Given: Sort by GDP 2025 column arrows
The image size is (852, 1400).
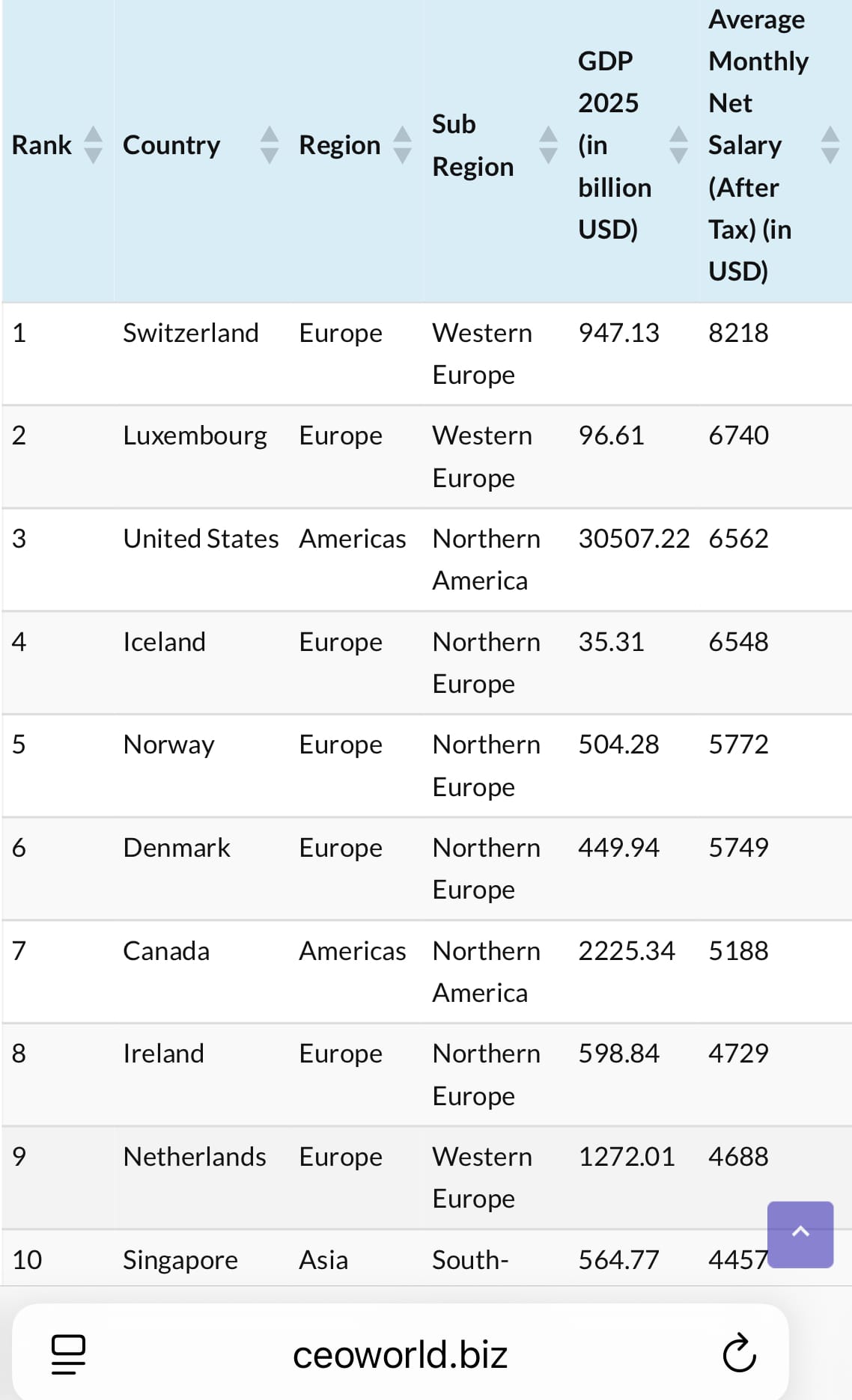Looking at the screenshot, I should 679,144.
